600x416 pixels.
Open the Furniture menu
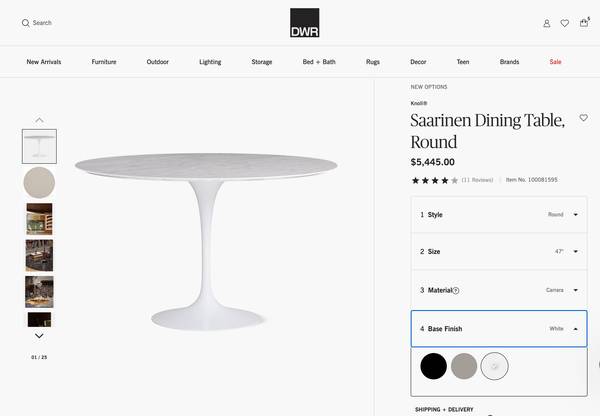(104, 62)
